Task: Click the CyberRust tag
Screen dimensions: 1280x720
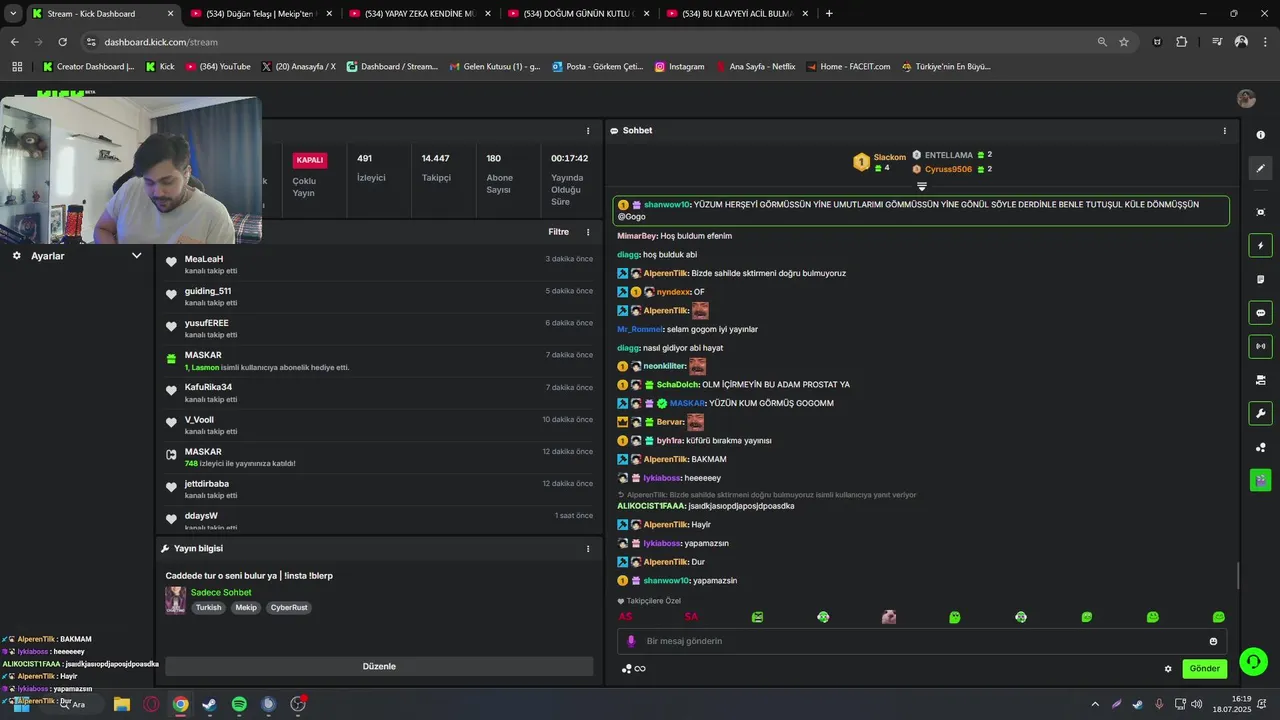Action: pos(289,608)
